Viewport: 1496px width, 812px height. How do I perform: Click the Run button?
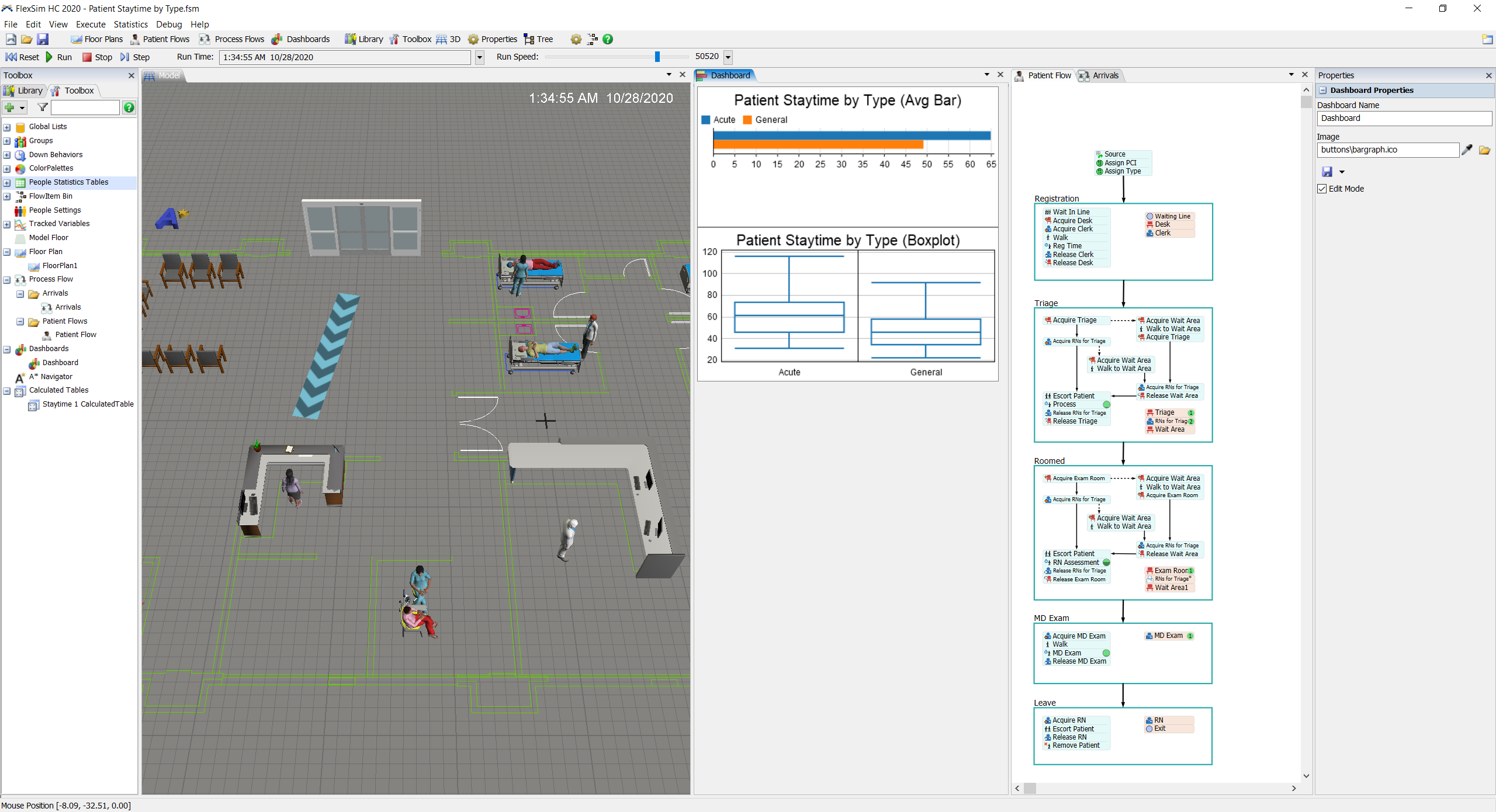coord(59,57)
